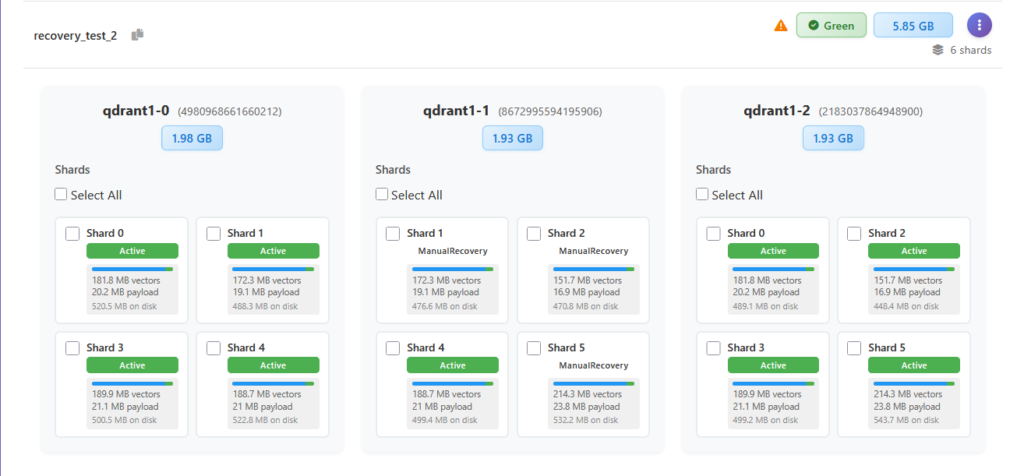Viewport: 1024px width, 476px height.
Task: Click the usage bar of Shard 3 on qdrant1-0
Action: [x=132, y=383]
